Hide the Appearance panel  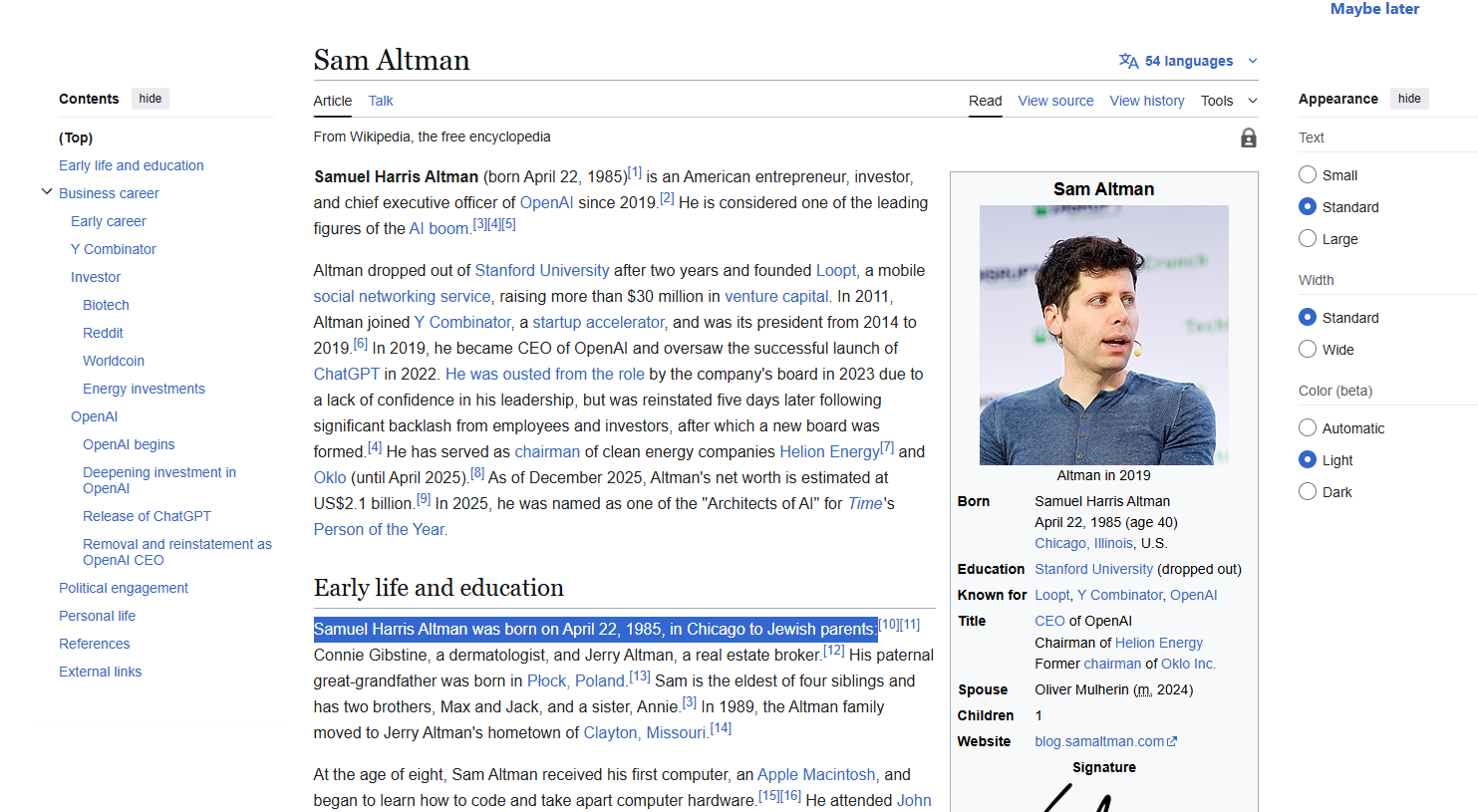(1409, 99)
